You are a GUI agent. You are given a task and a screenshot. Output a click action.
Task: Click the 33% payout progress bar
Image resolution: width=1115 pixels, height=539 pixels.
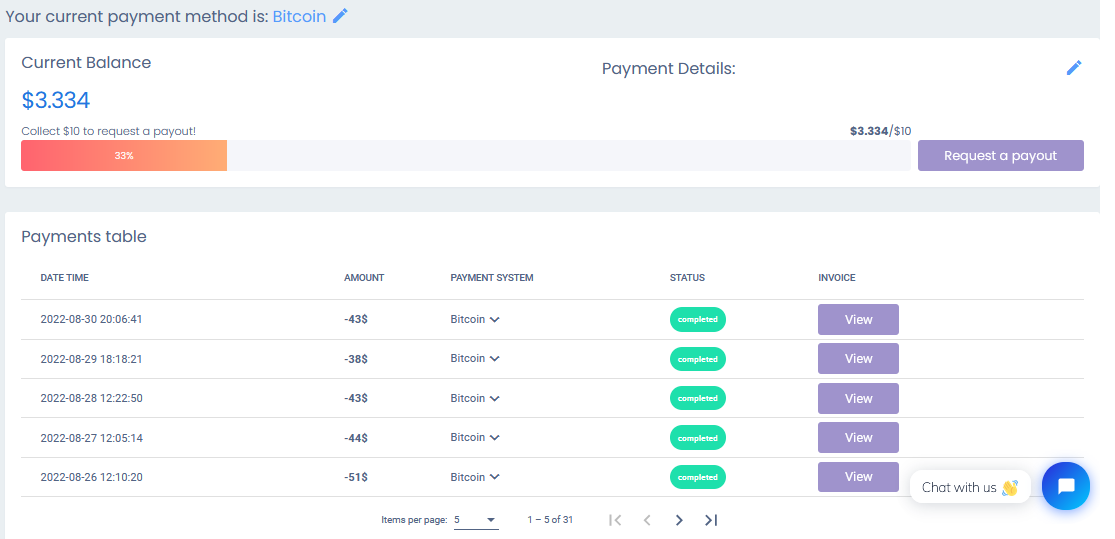coord(124,156)
